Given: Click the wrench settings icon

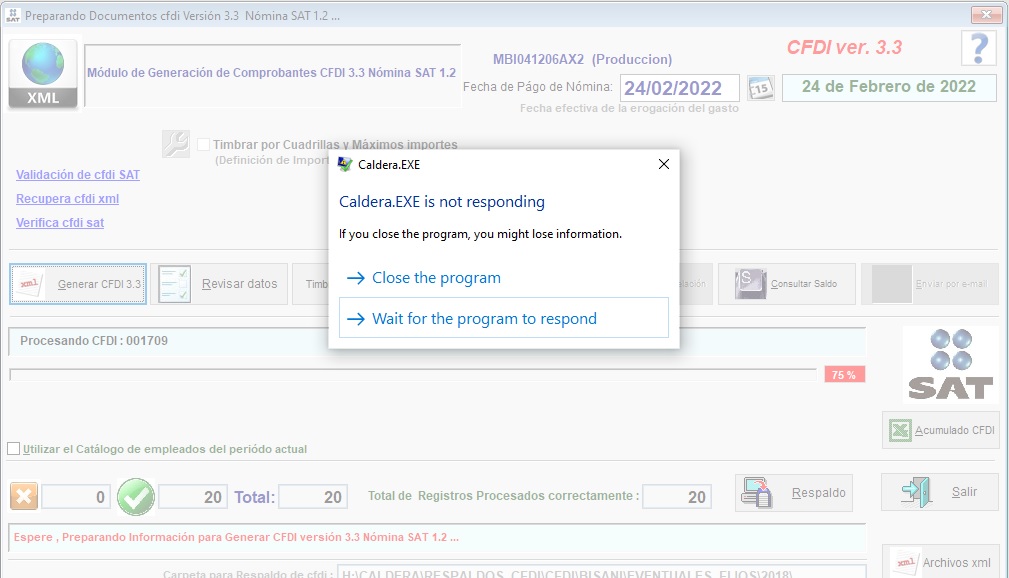Looking at the screenshot, I should [x=176, y=144].
